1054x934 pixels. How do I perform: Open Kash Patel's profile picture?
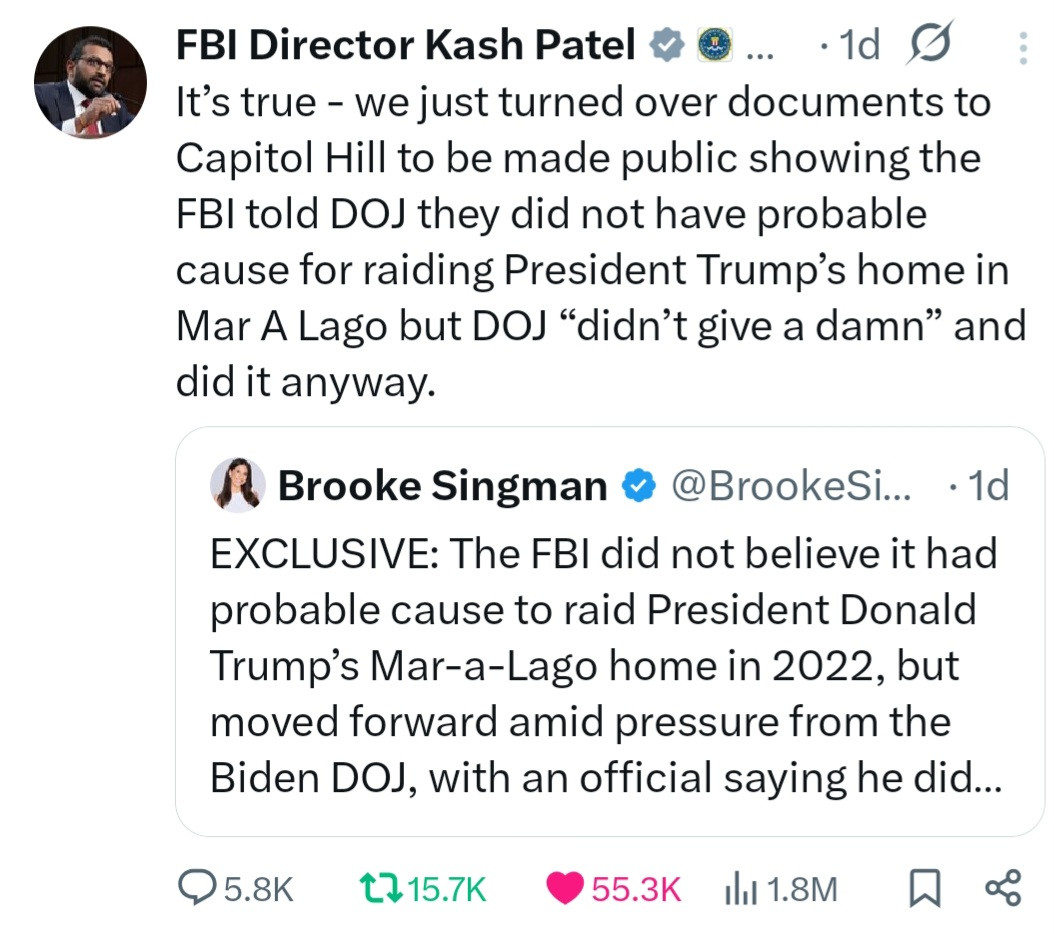point(90,82)
